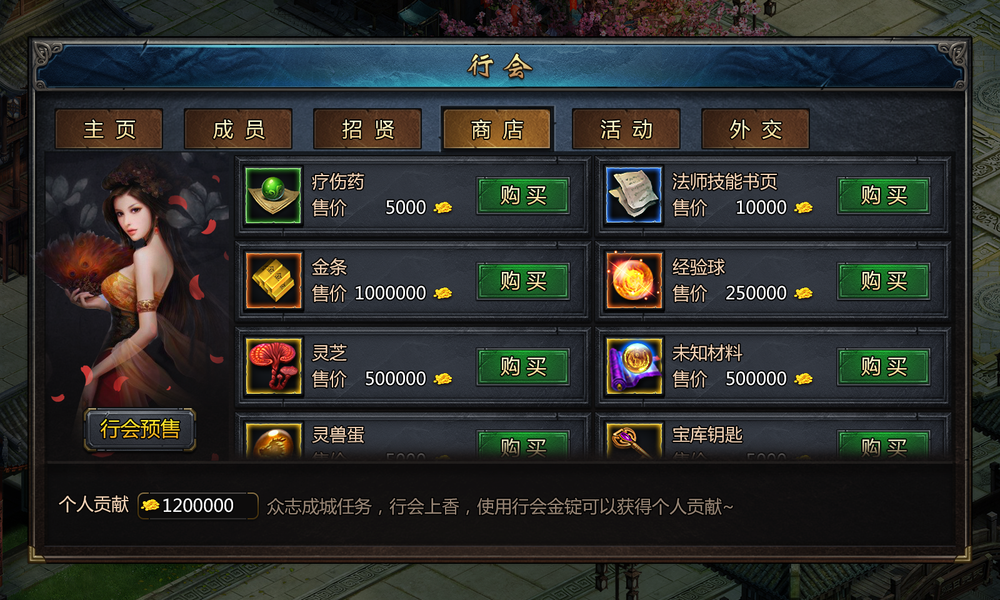Click the 经验球 fiery orb icon
Screen dimensions: 1000x600
[634, 281]
